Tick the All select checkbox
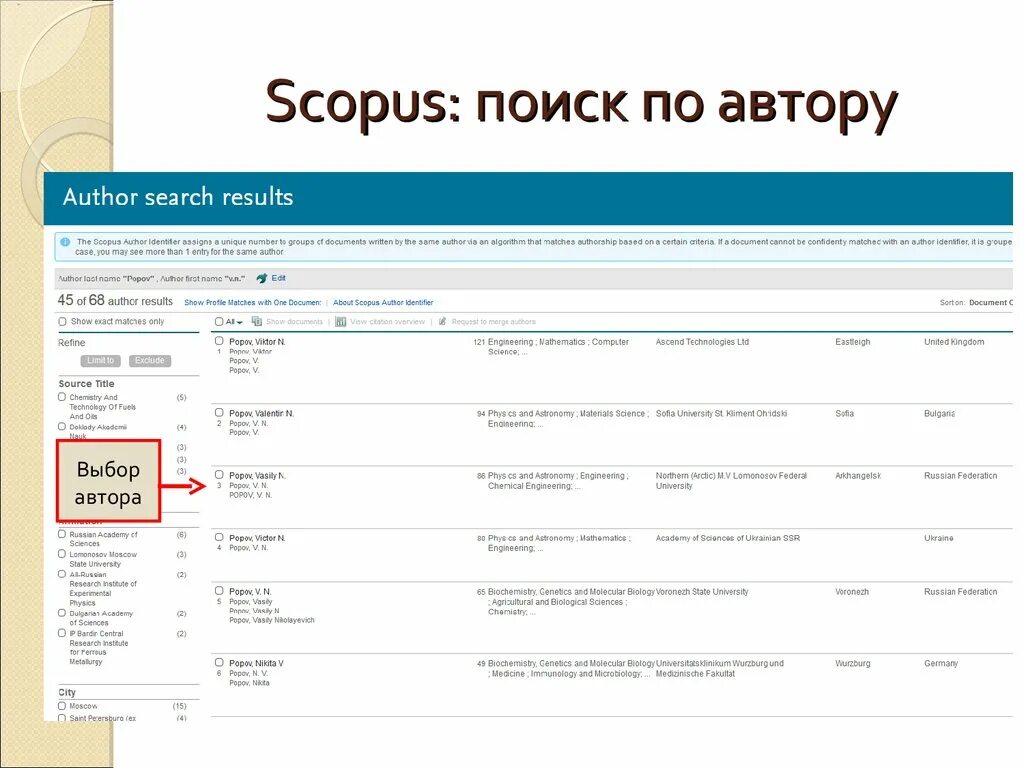The height and width of the screenshot is (768, 1024). [219, 321]
